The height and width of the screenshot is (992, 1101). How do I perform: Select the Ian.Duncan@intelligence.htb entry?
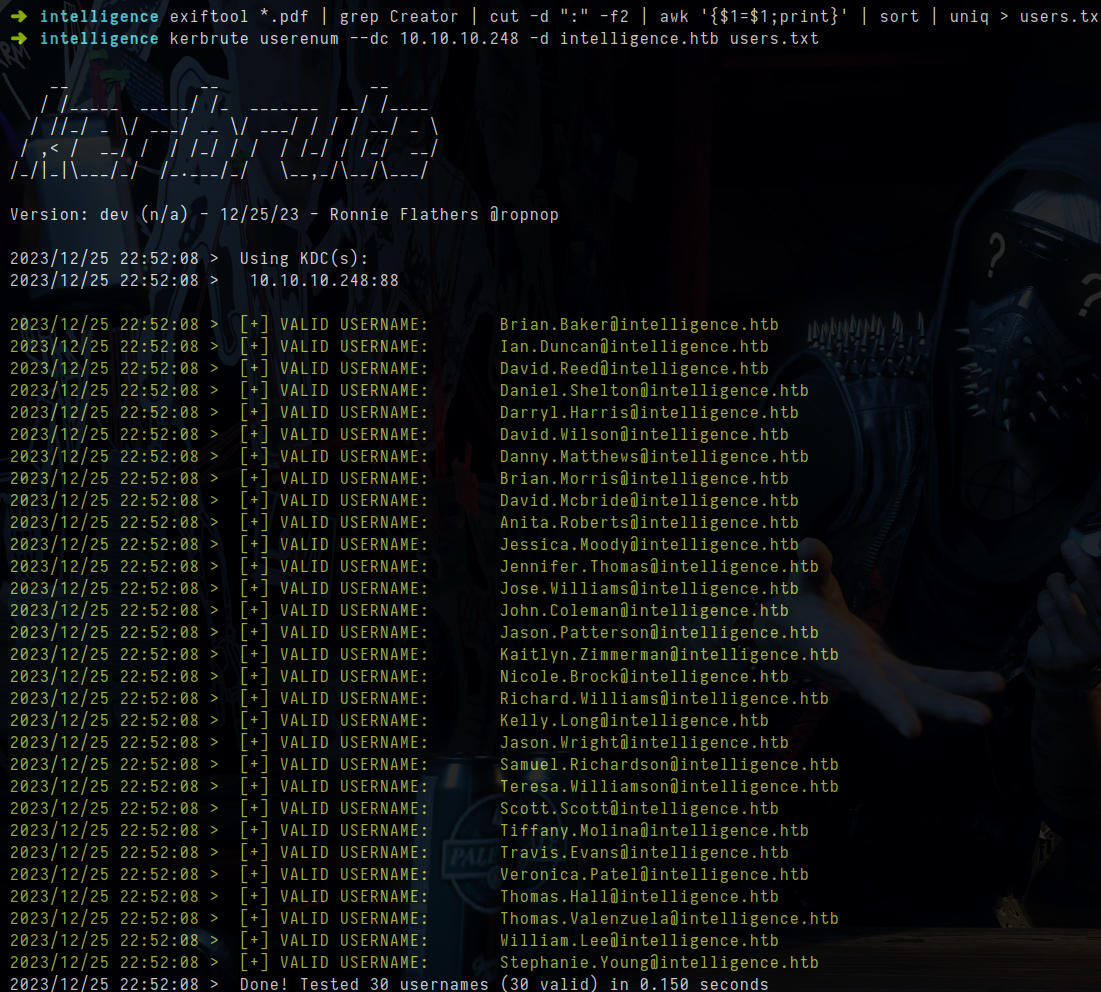coord(633,347)
